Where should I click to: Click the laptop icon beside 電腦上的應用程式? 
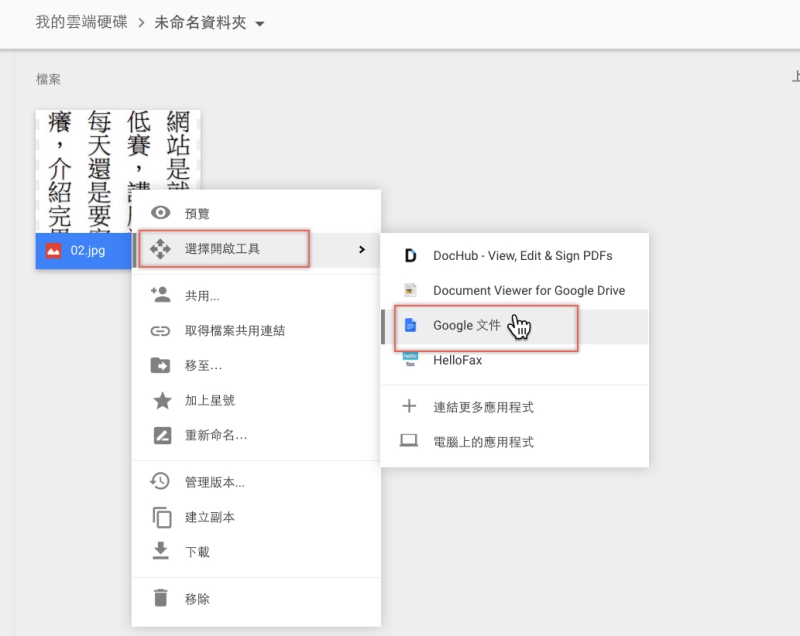[409, 441]
